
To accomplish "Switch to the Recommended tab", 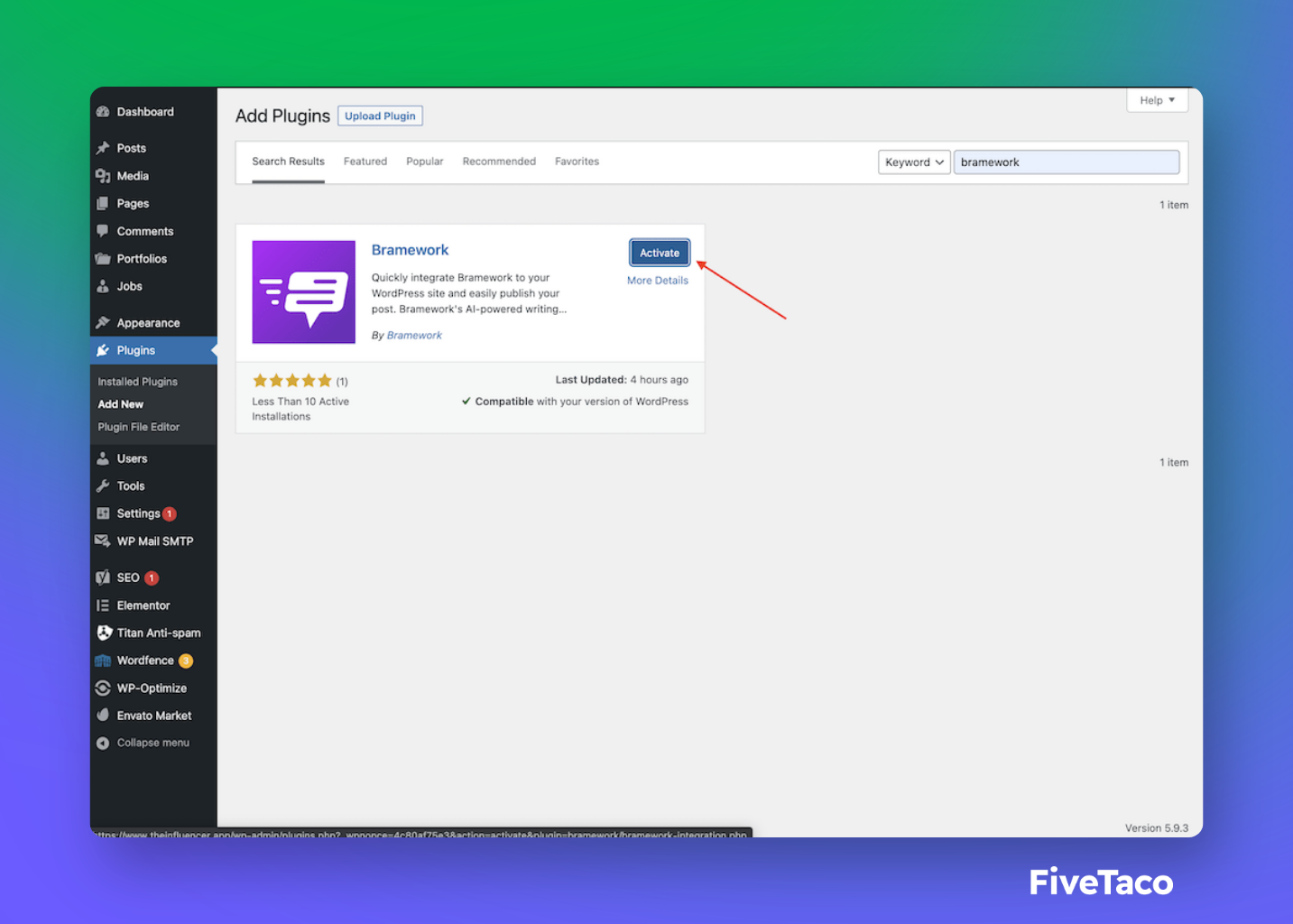I will click(x=499, y=162).
